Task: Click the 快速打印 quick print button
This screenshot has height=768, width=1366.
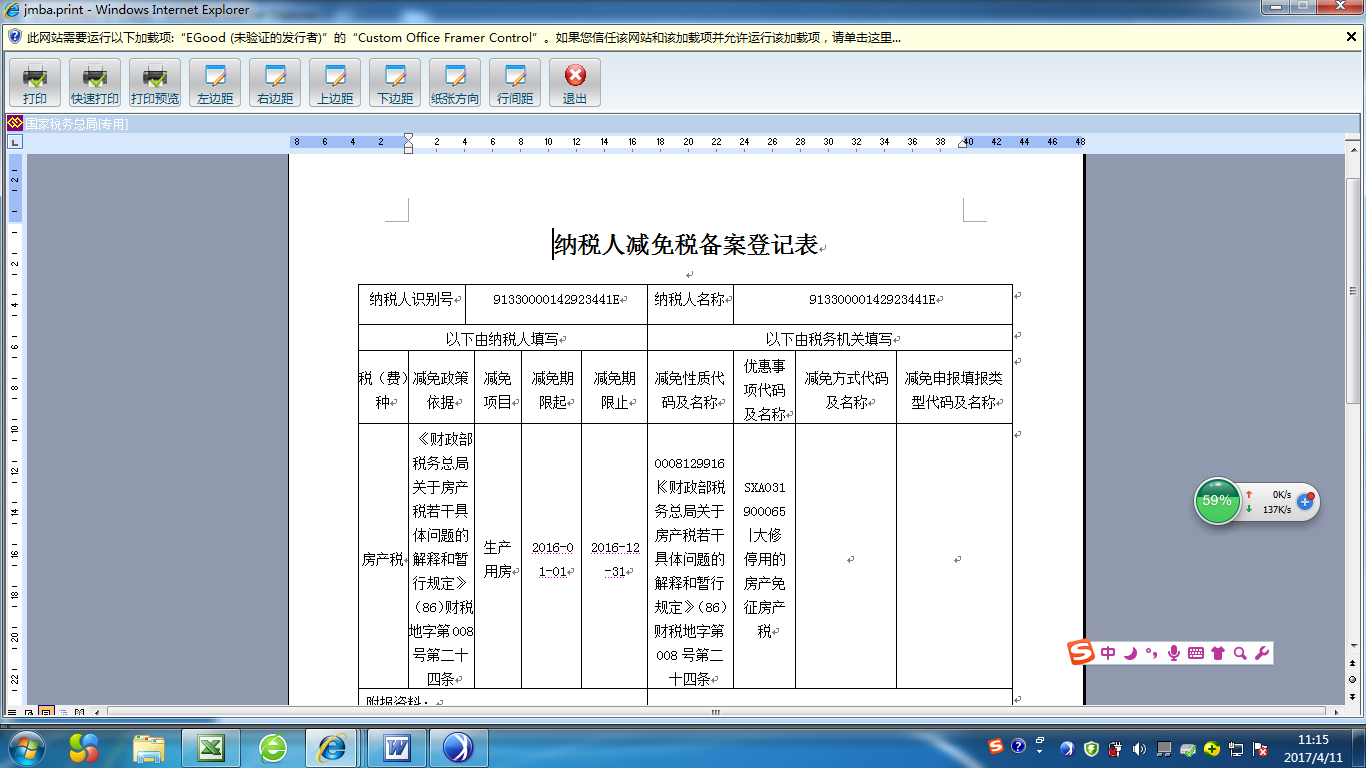Action: (95, 82)
